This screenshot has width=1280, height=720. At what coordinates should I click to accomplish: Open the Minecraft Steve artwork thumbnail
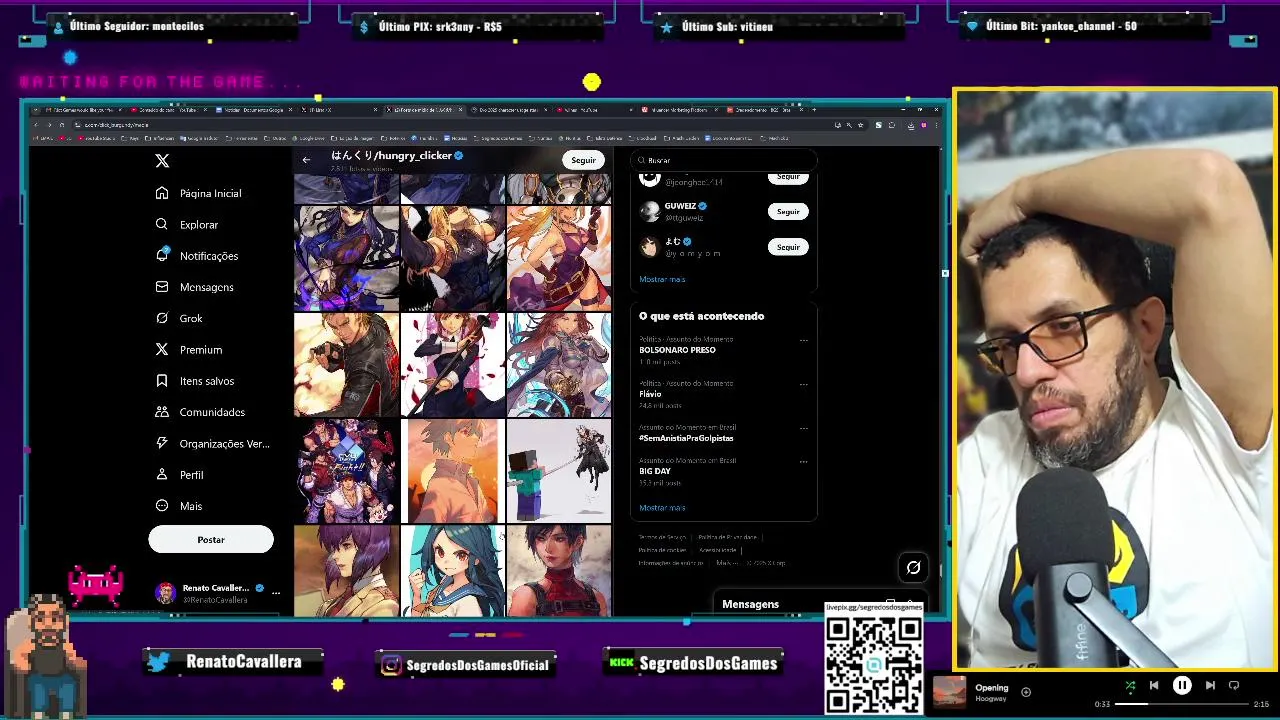pos(558,471)
